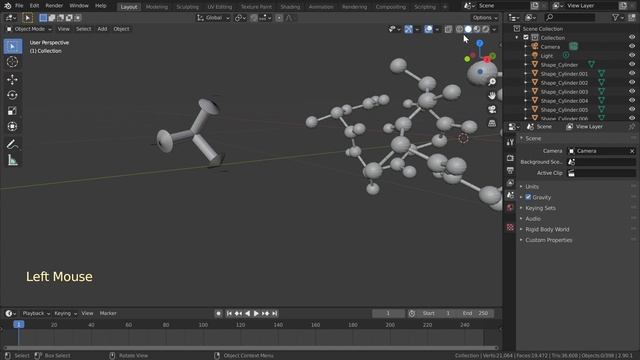Hide Shape_Cylinder.003 via eye icon

[632, 91]
